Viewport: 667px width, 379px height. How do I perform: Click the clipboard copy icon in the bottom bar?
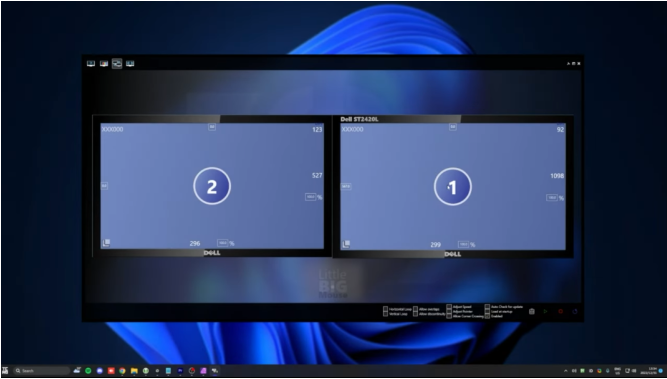coord(532,311)
